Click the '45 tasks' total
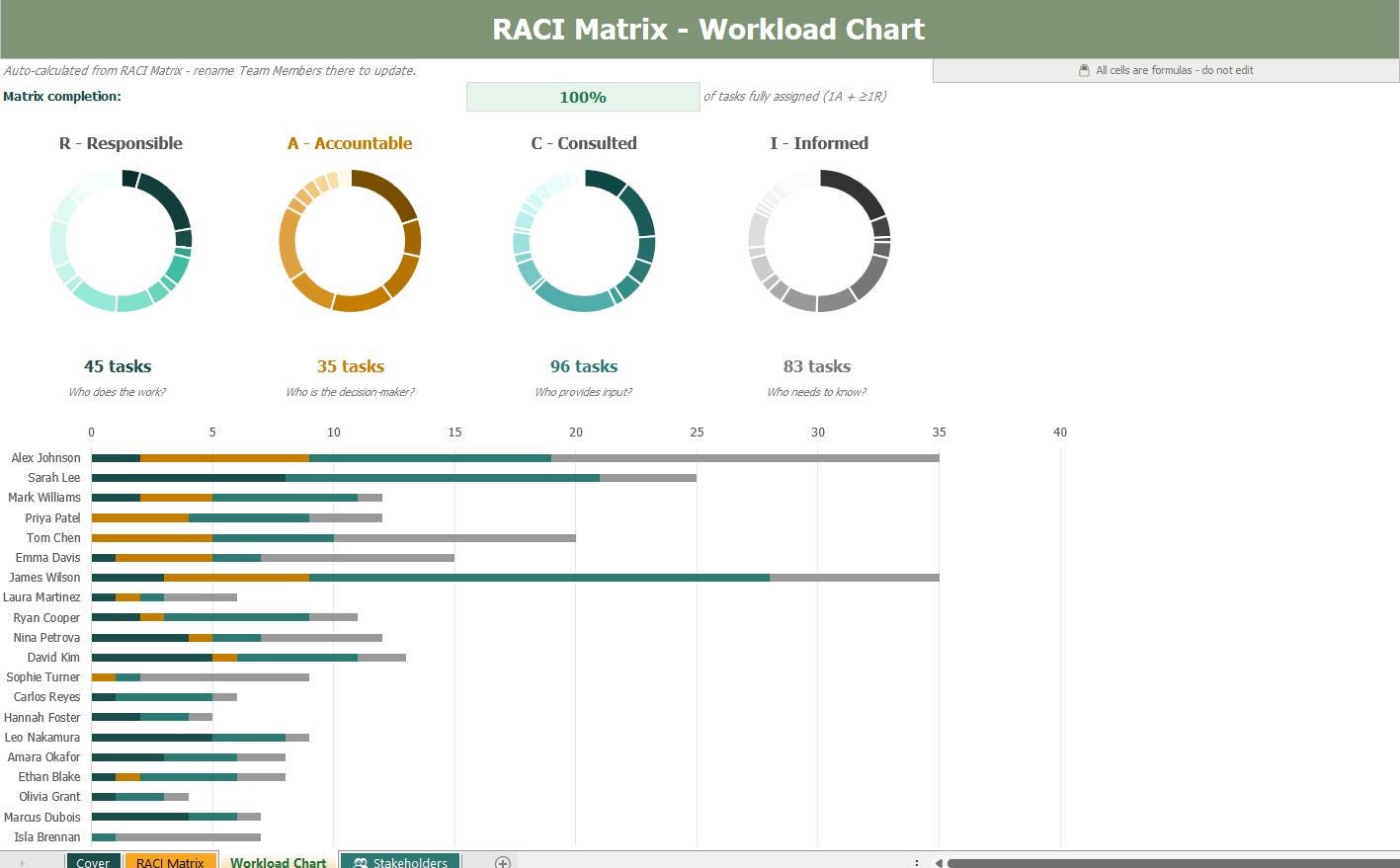Screen dimensions: 1400x868 coord(118,366)
